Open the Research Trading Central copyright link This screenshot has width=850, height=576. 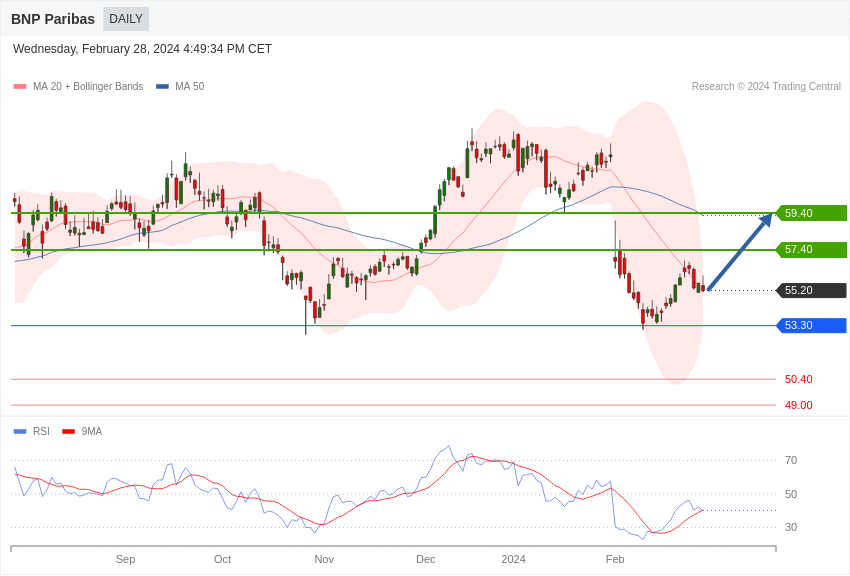[766, 87]
